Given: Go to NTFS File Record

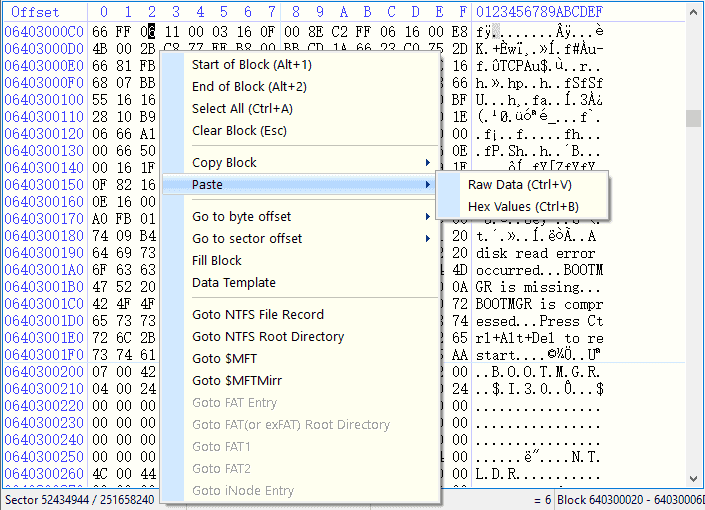Looking at the screenshot, I should 258,315.
